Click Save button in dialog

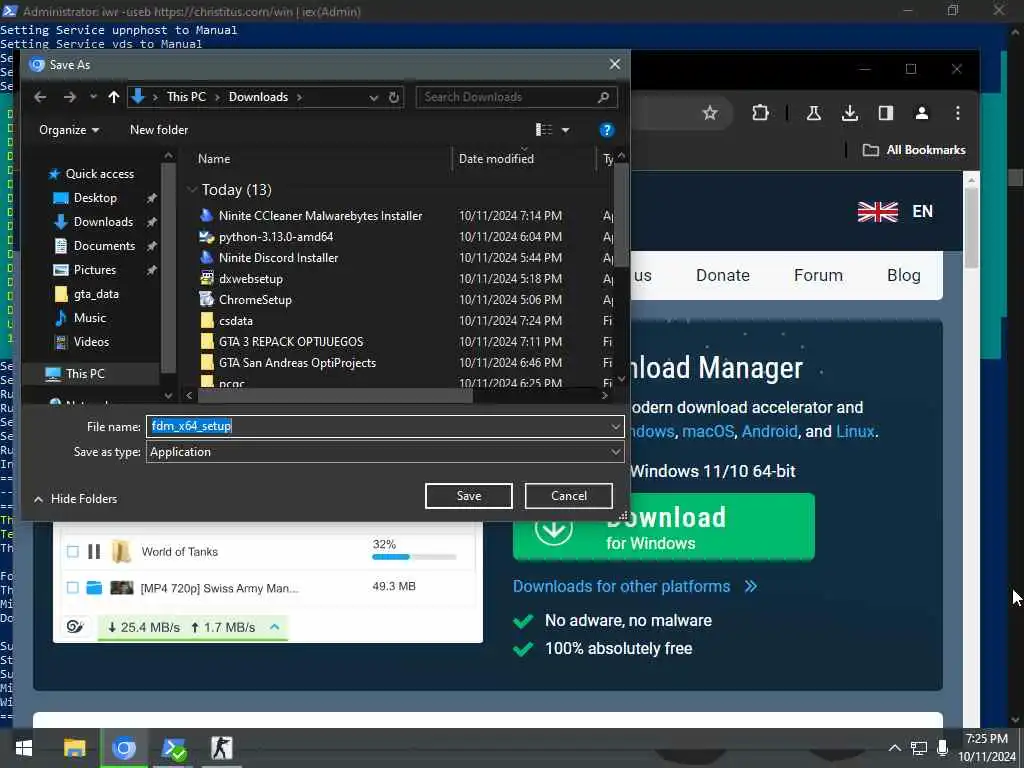pos(468,496)
